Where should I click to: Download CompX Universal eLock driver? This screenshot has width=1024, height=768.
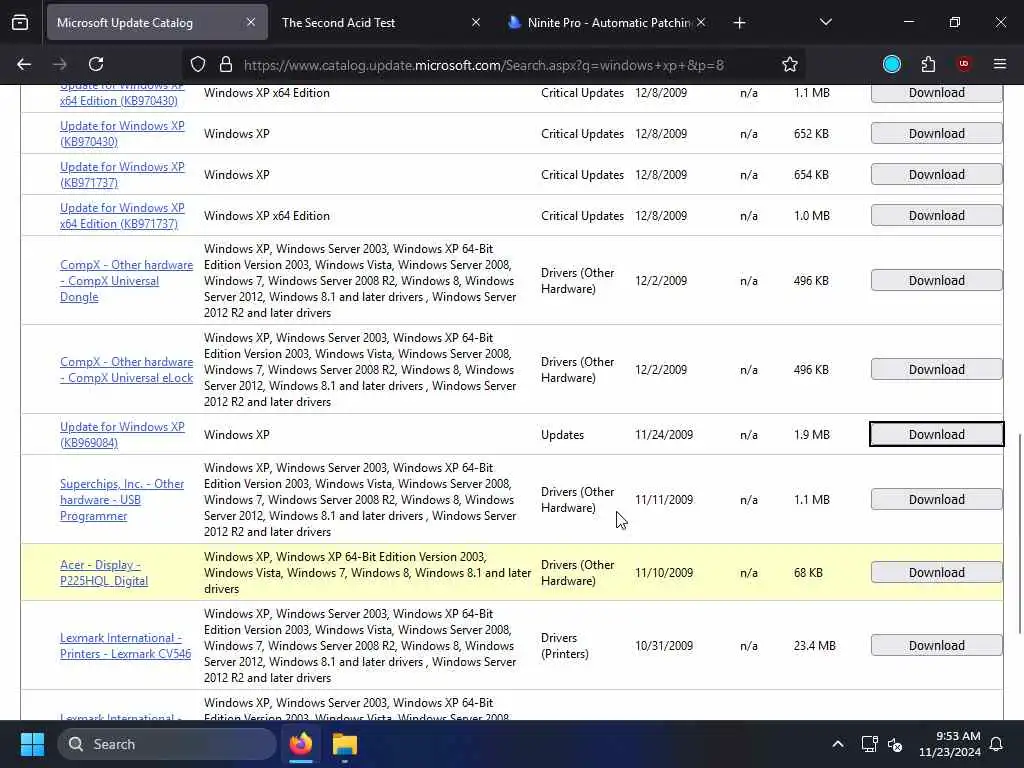936,369
